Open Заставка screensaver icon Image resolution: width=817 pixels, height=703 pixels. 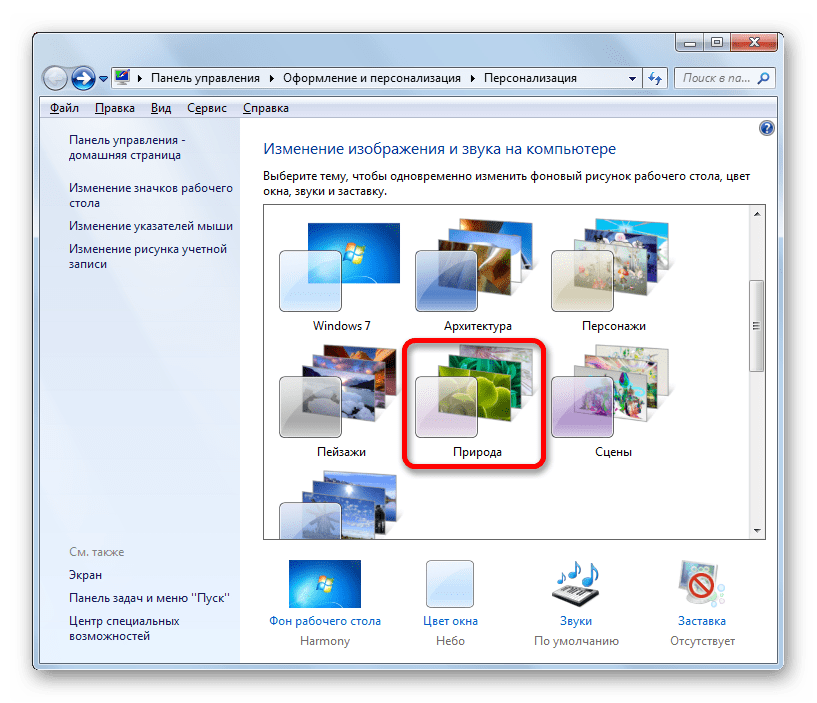click(701, 584)
